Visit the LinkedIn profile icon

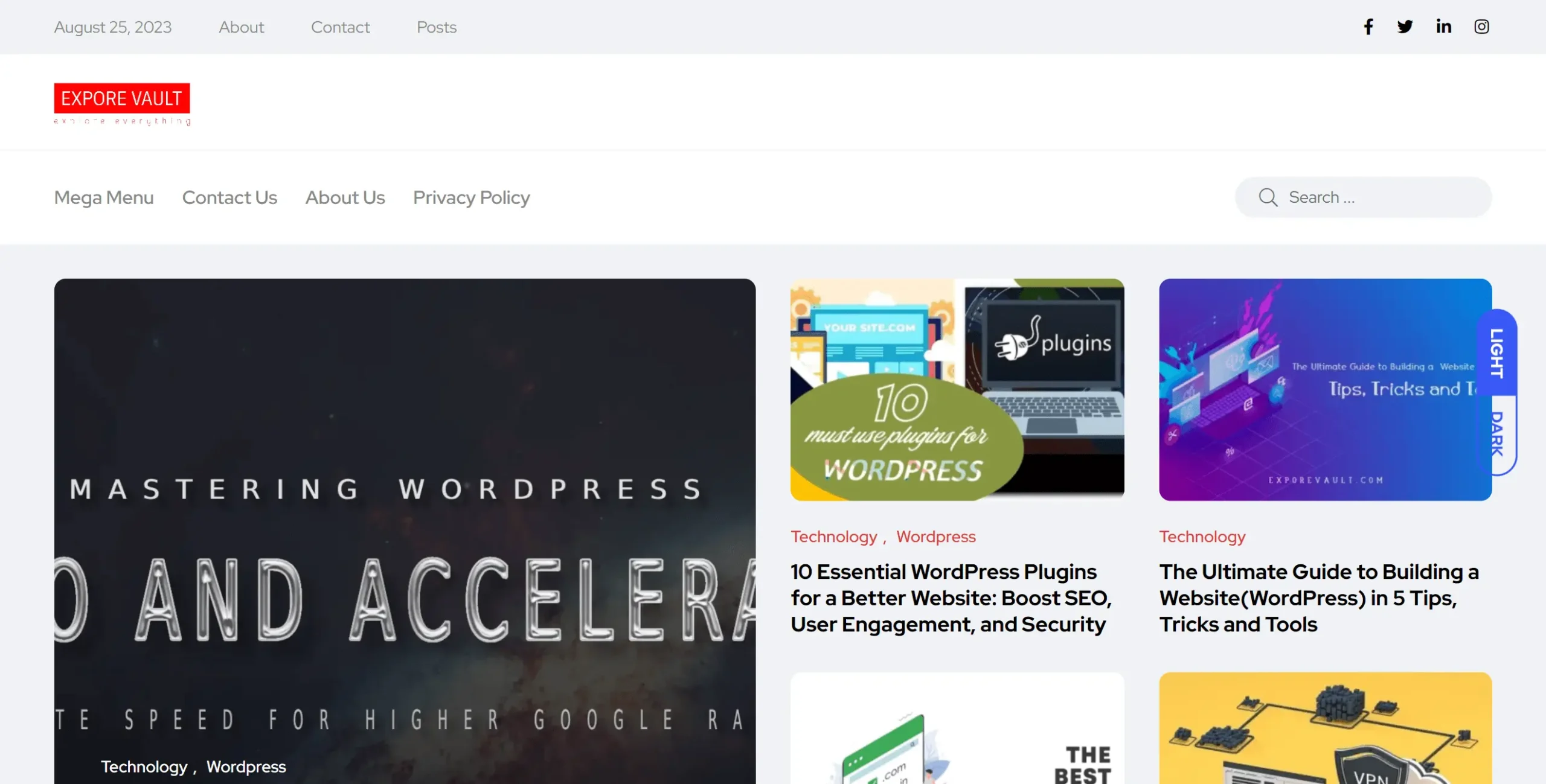tap(1443, 27)
